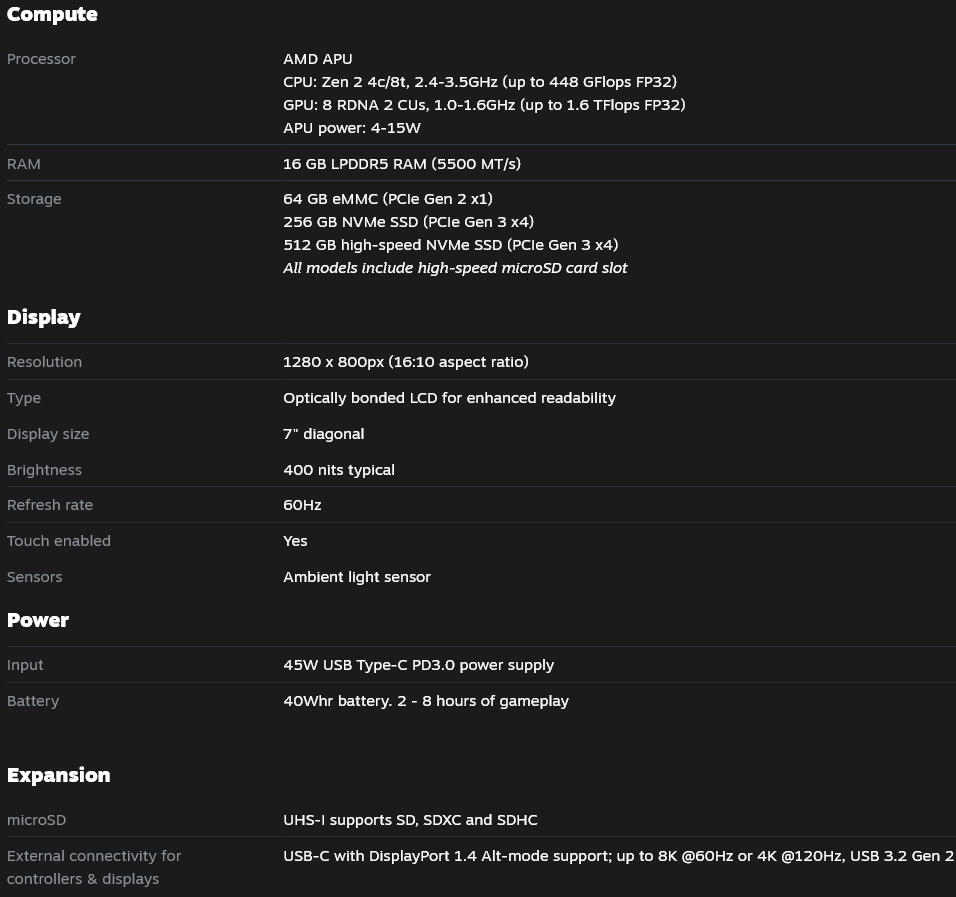Click the 16 GB LPDDR5 RAM value
The width and height of the screenshot is (956, 897).
click(402, 164)
